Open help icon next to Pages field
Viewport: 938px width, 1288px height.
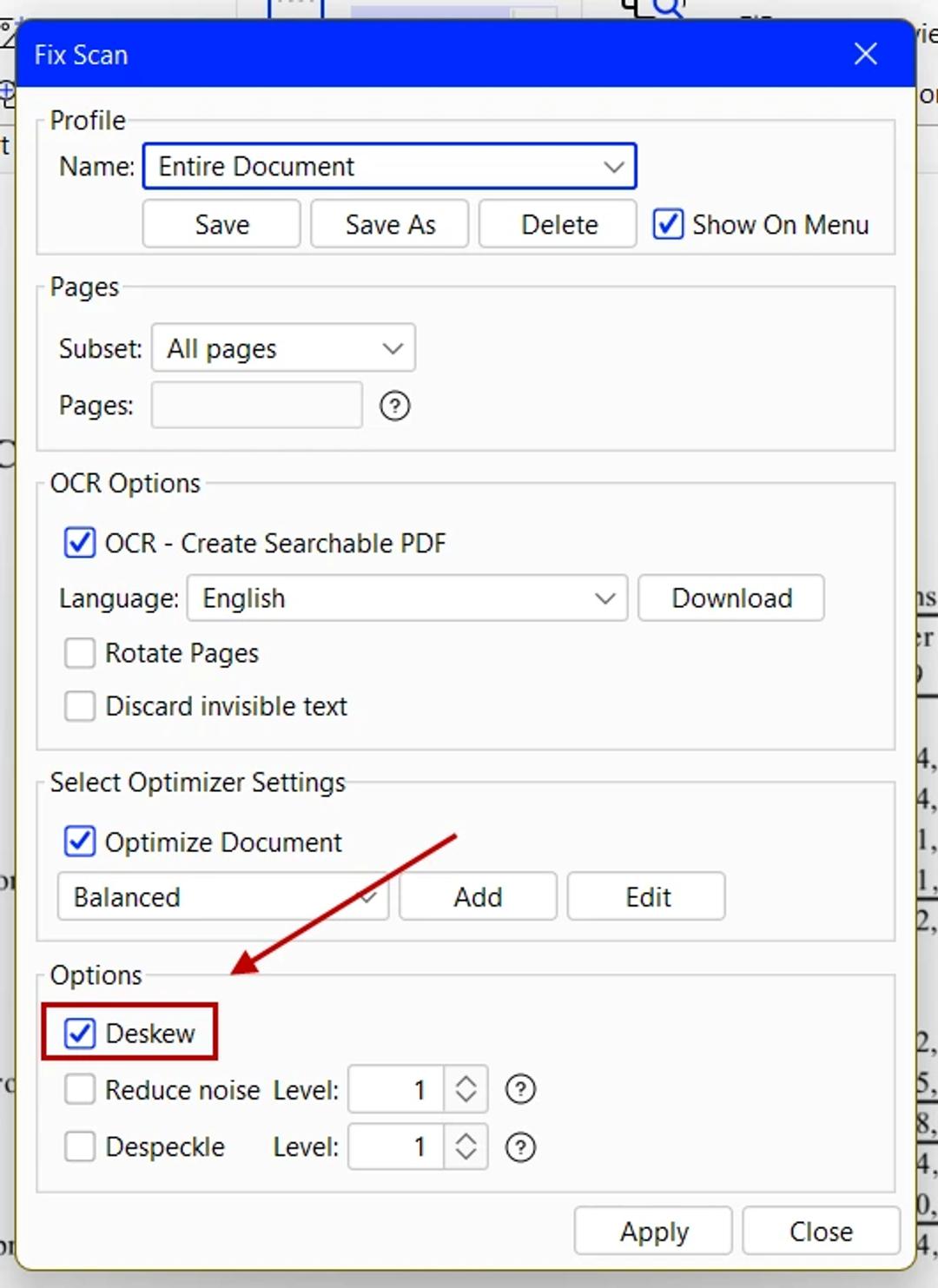(x=395, y=406)
